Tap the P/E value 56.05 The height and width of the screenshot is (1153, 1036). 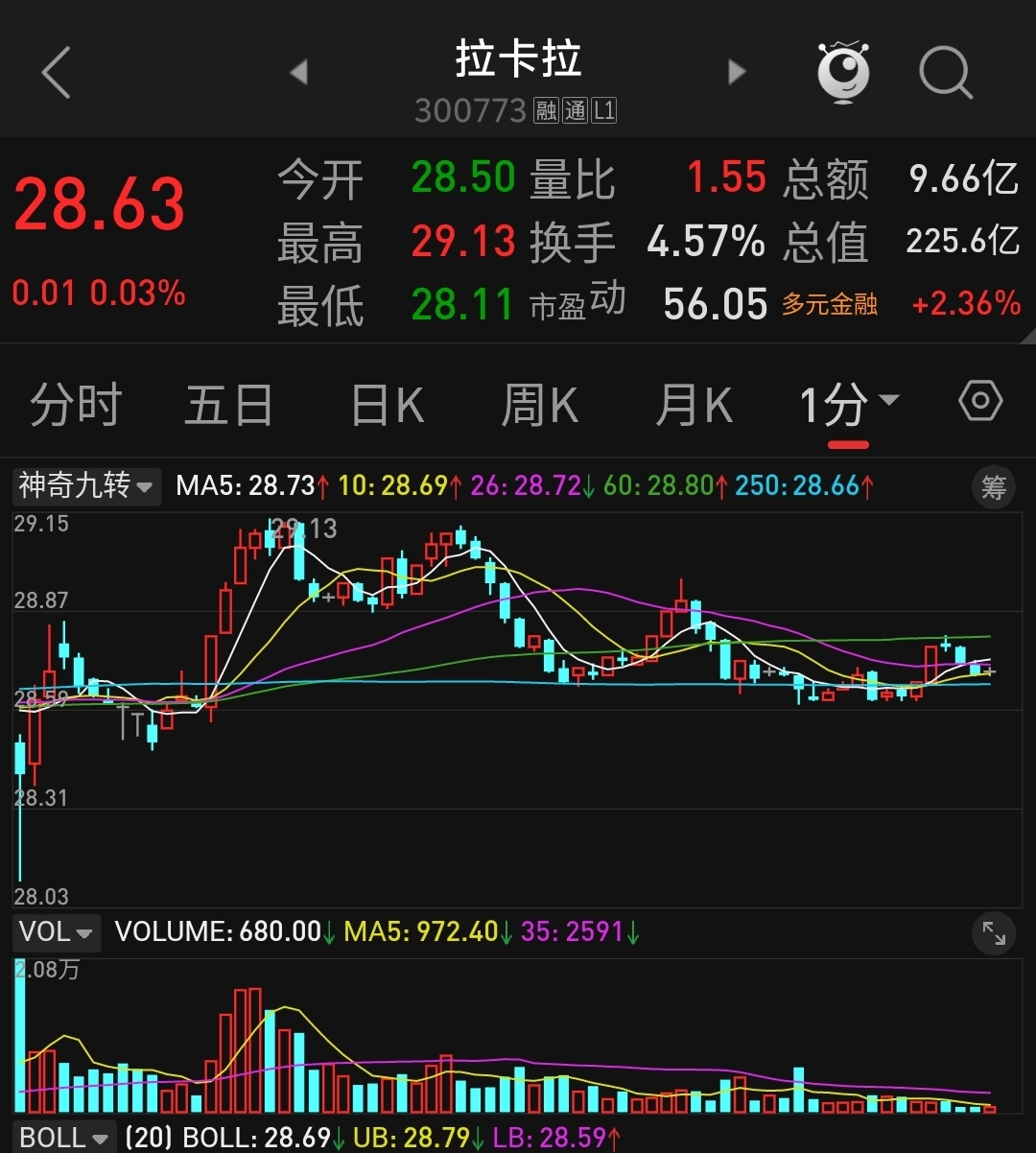click(716, 305)
